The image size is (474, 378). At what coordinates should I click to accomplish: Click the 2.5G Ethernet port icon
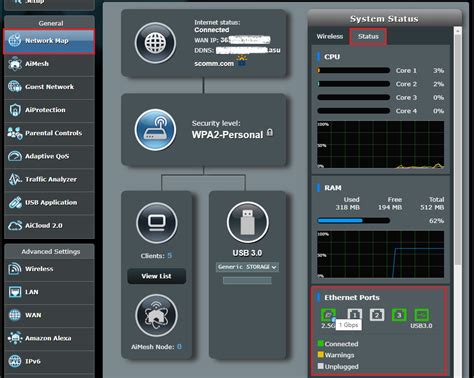pos(328,315)
